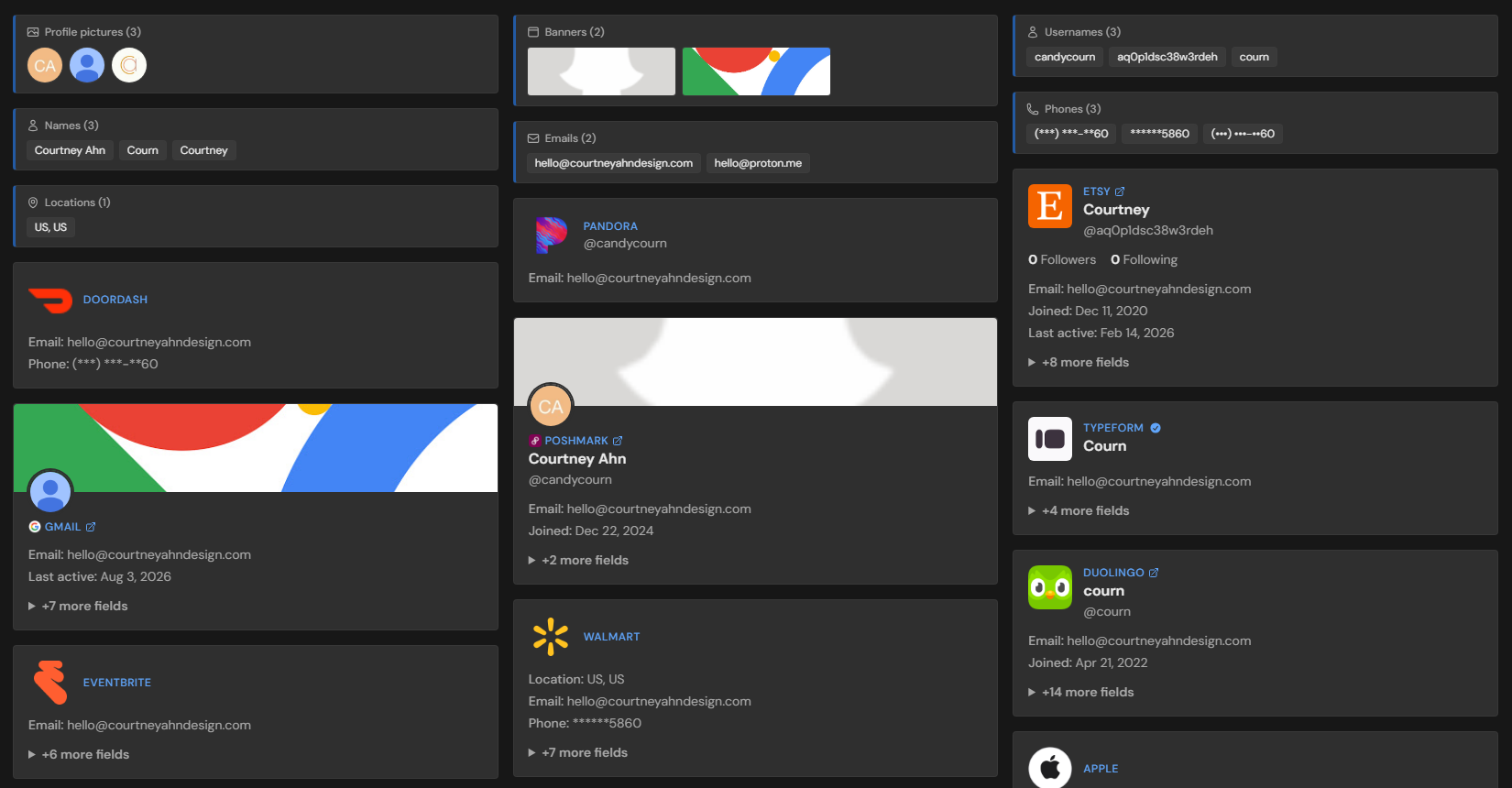
Task: Expand +8 more fields on Etsy card
Action: click(x=1079, y=362)
